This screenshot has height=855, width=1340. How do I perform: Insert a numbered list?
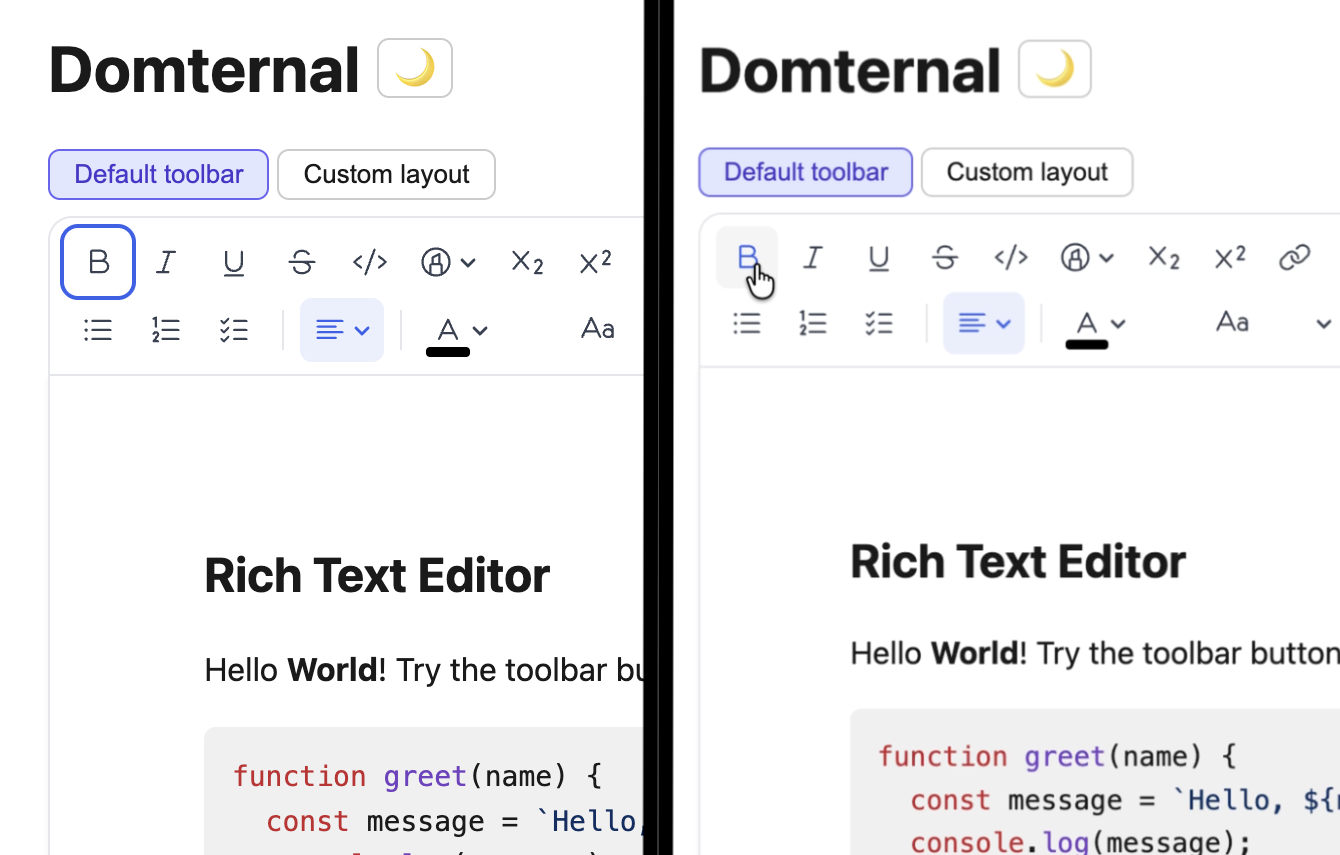[166, 330]
